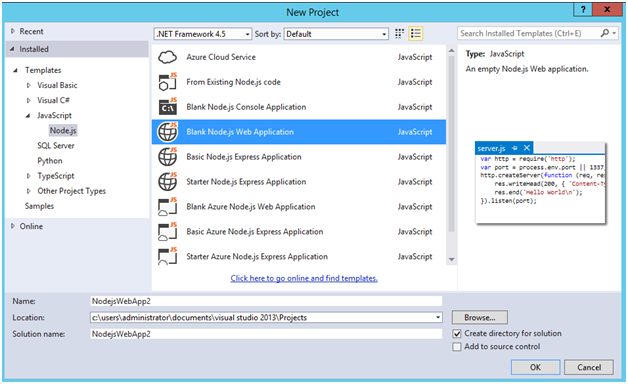Select the Node.js tree item
The image size is (628, 384).
tap(63, 131)
